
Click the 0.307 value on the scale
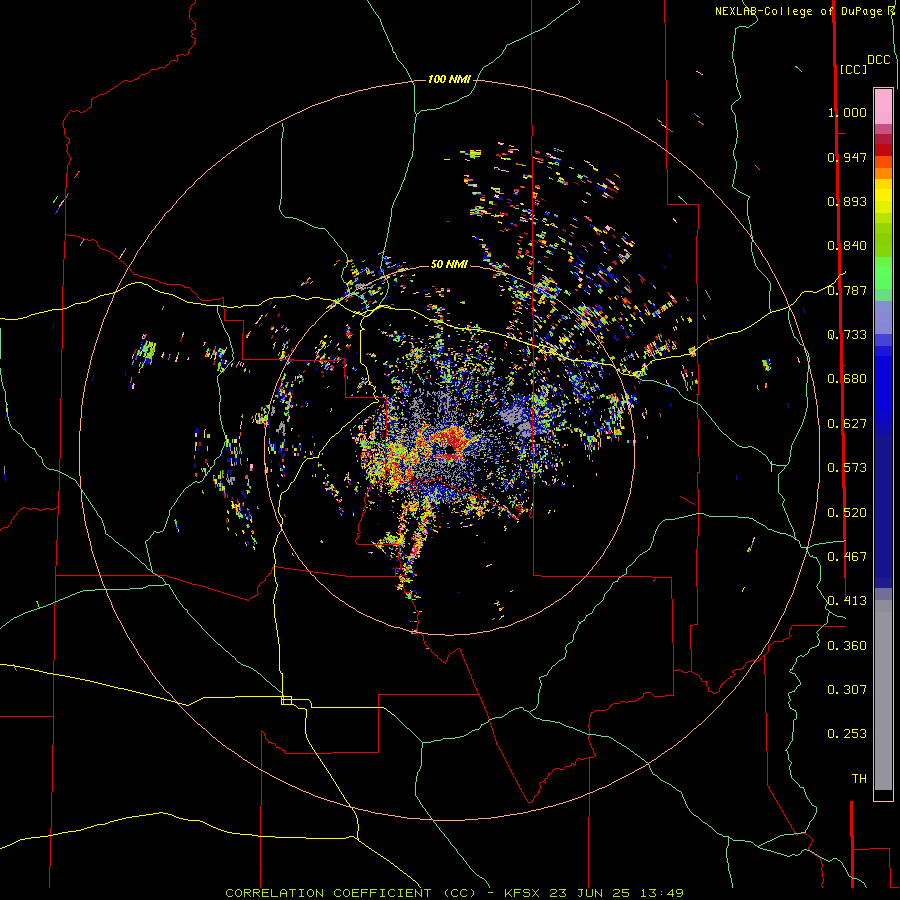(x=847, y=689)
